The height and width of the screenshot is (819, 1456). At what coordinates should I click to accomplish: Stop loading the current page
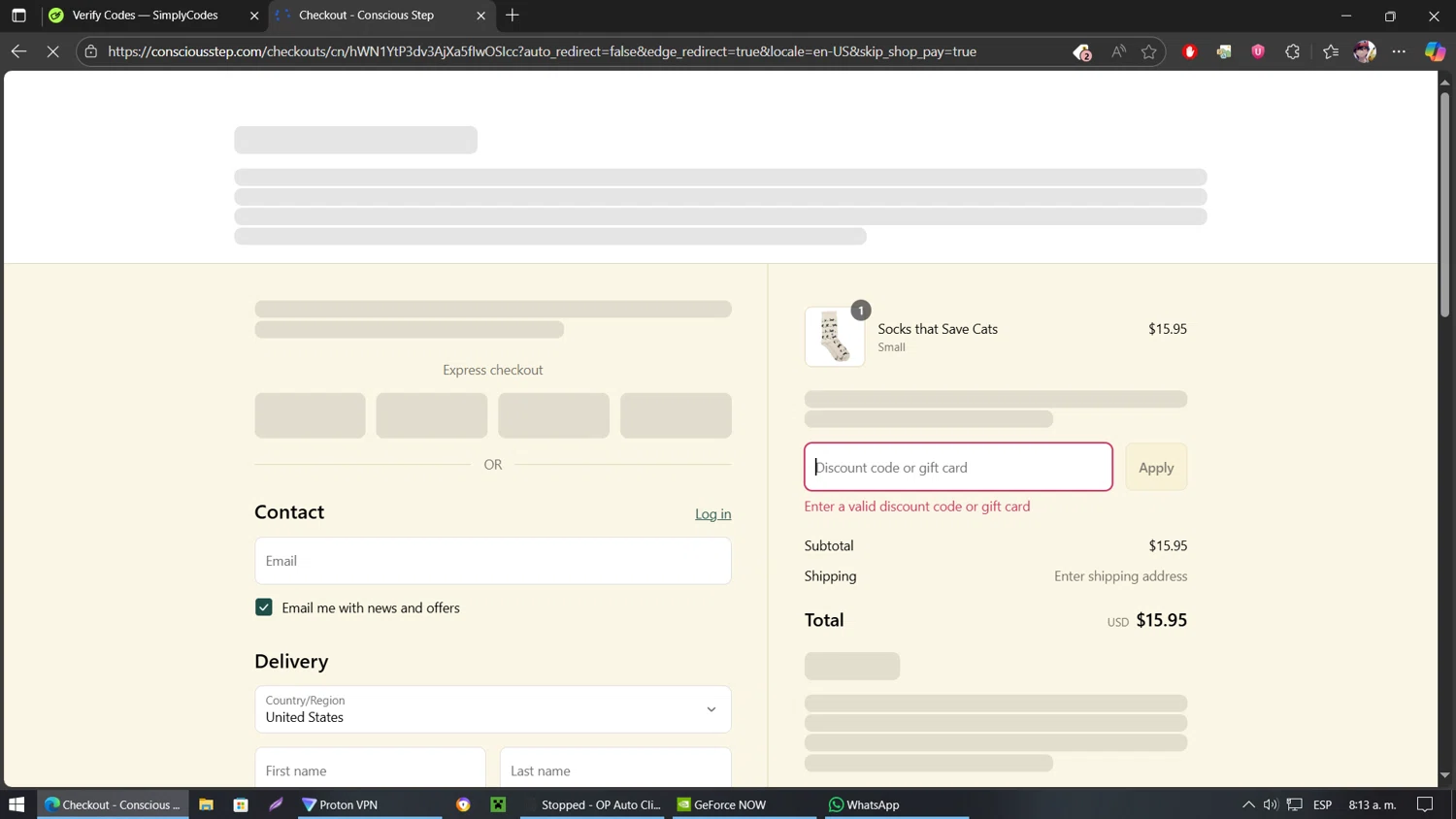53,51
